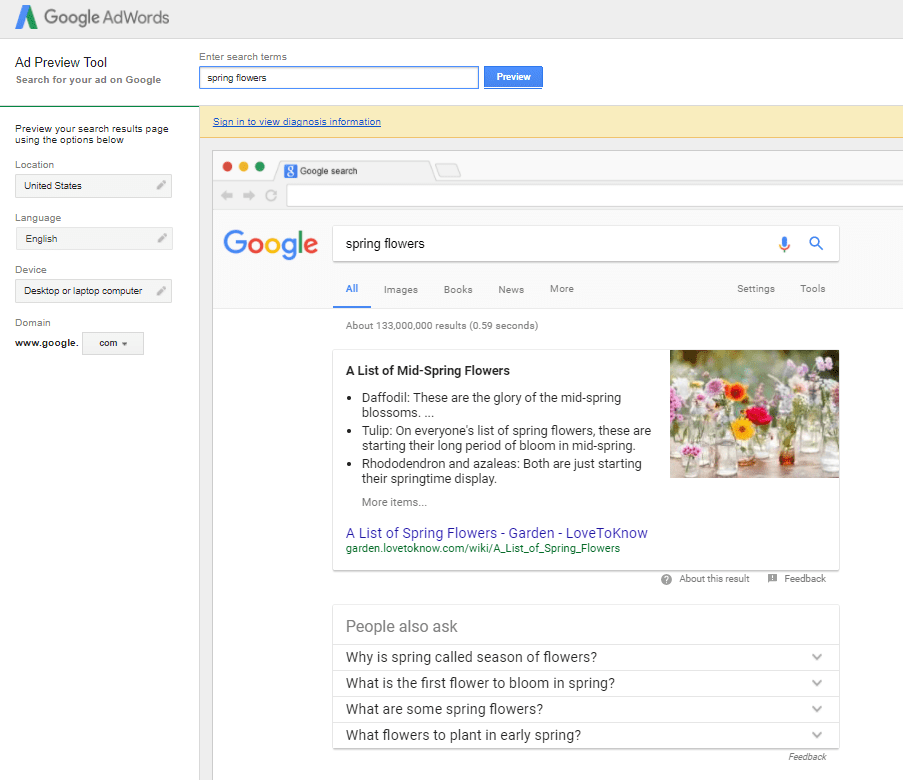Screen dimensions: 903x780
Task: Open the domain com dropdown
Action: point(113,343)
